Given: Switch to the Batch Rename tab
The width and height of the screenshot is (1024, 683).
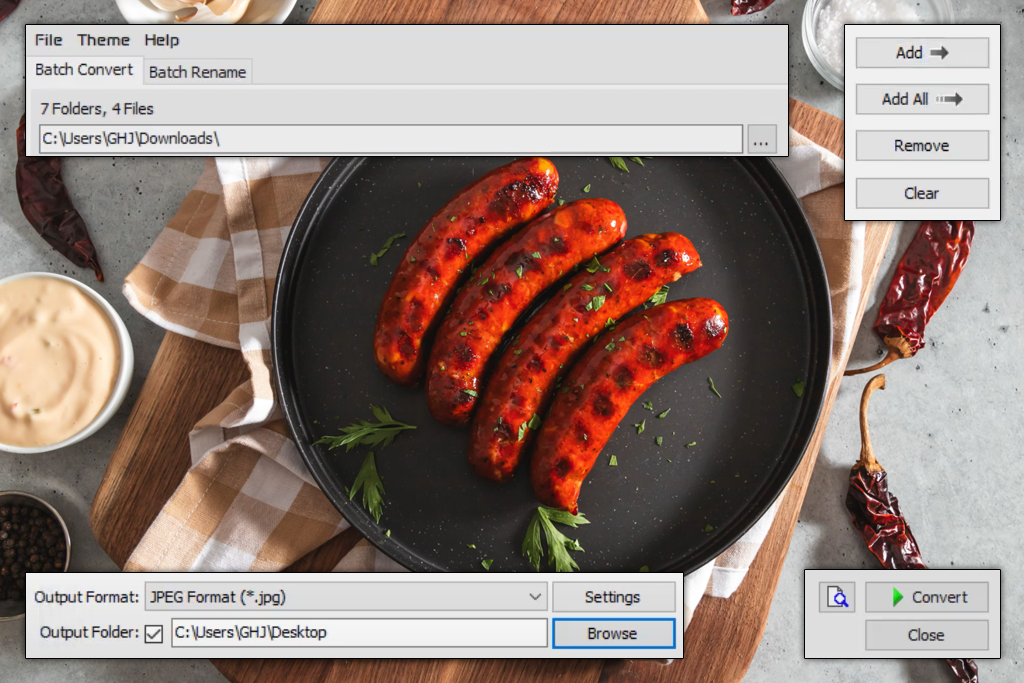Looking at the screenshot, I should pyautogui.click(x=197, y=72).
